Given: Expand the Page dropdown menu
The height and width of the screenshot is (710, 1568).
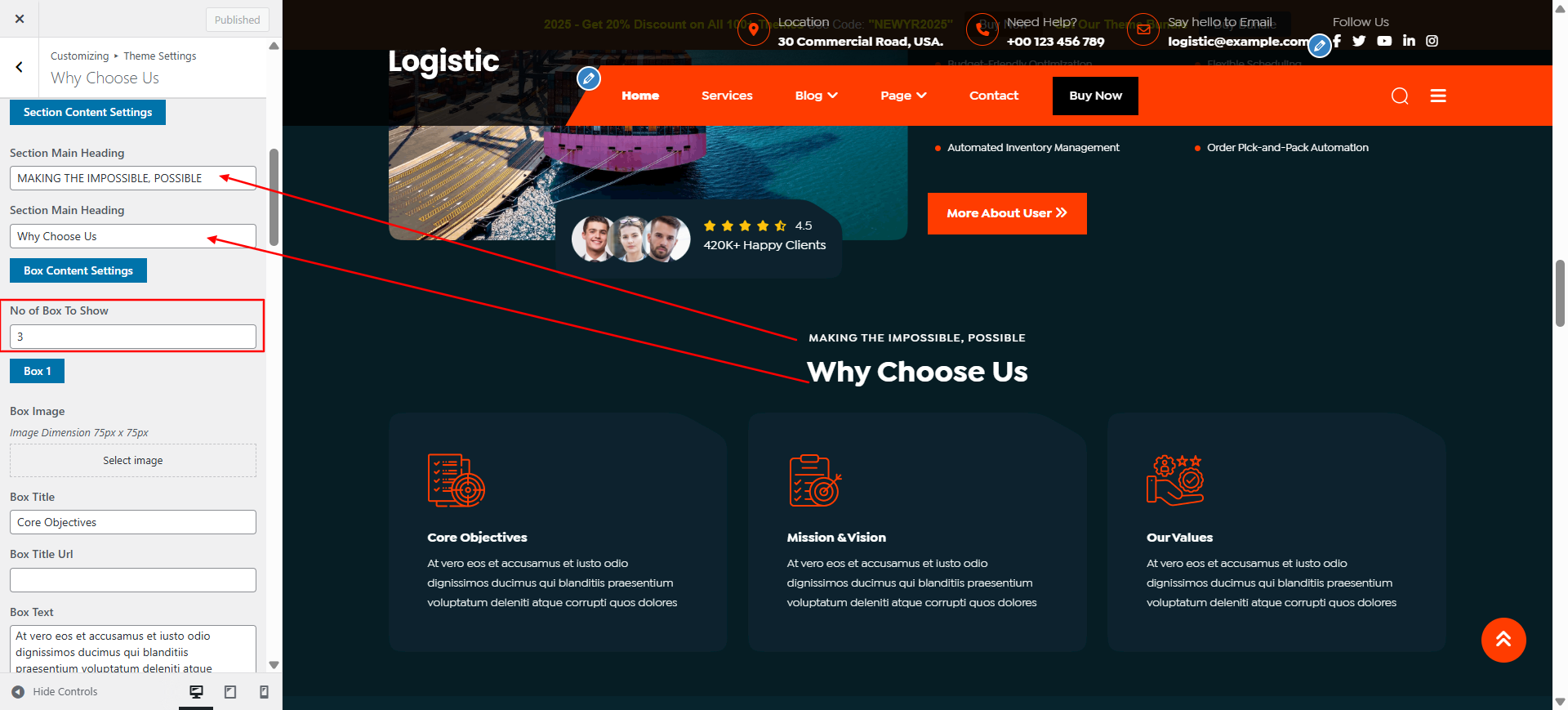Looking at the screenshot, I should tap(903, 96).
